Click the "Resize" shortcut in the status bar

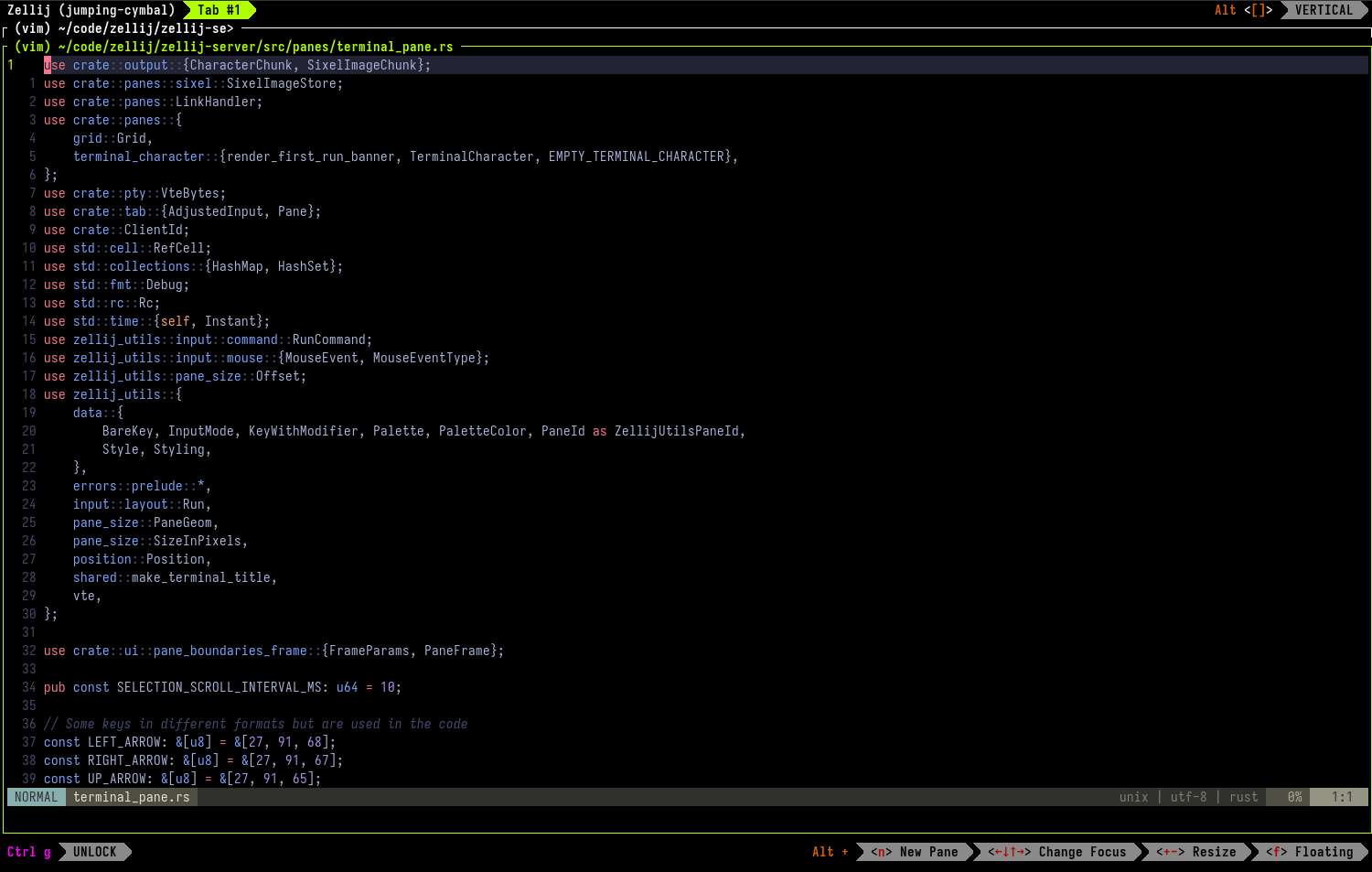tap(1196, 852)
